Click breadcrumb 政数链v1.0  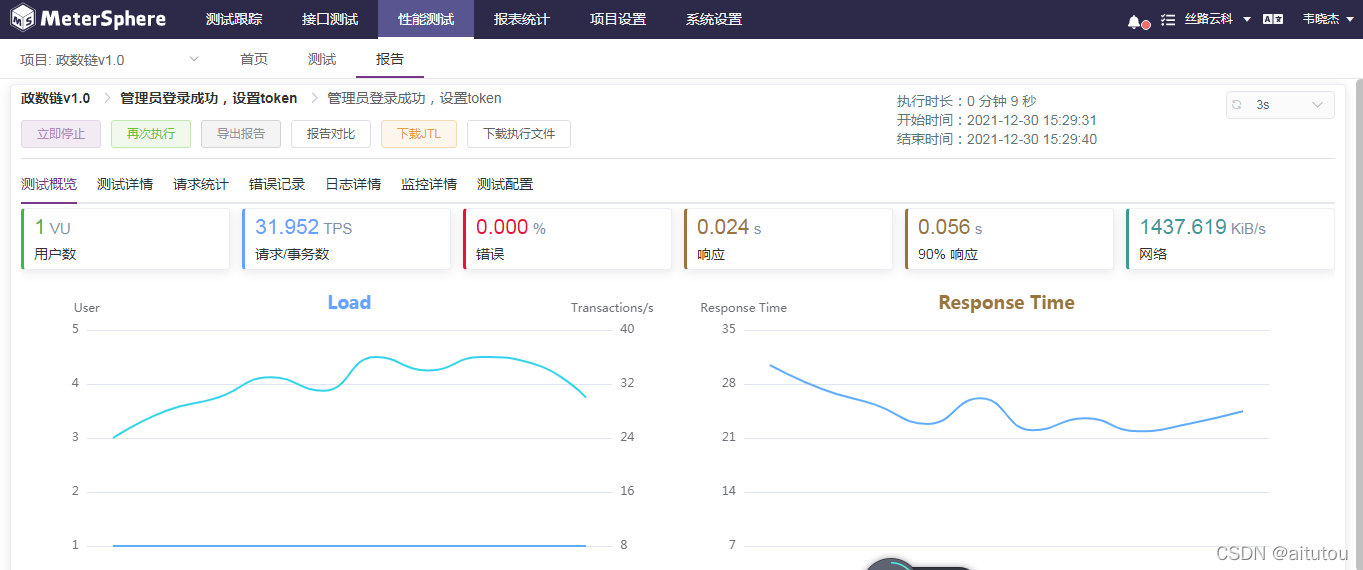56,98
